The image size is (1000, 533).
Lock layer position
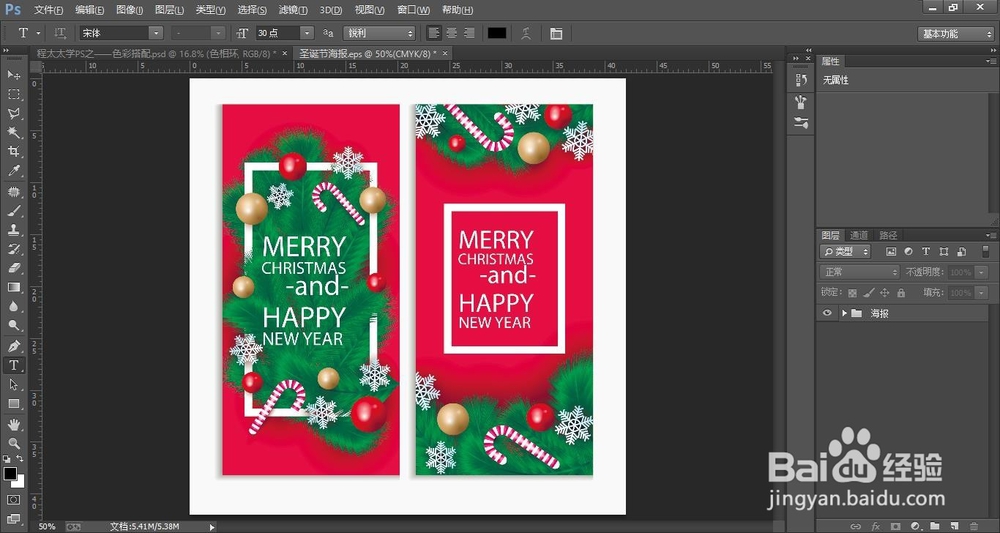pos(885,293)
